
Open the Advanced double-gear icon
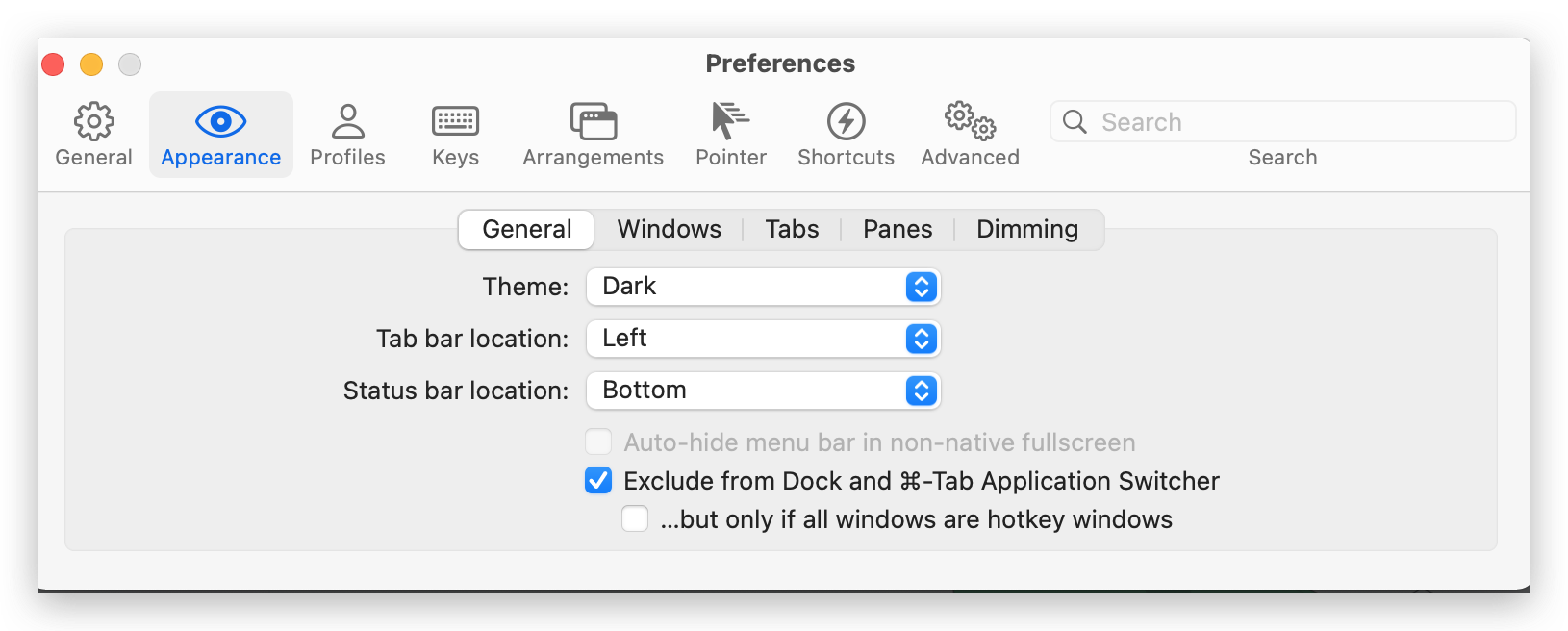[x=970, y=122]
